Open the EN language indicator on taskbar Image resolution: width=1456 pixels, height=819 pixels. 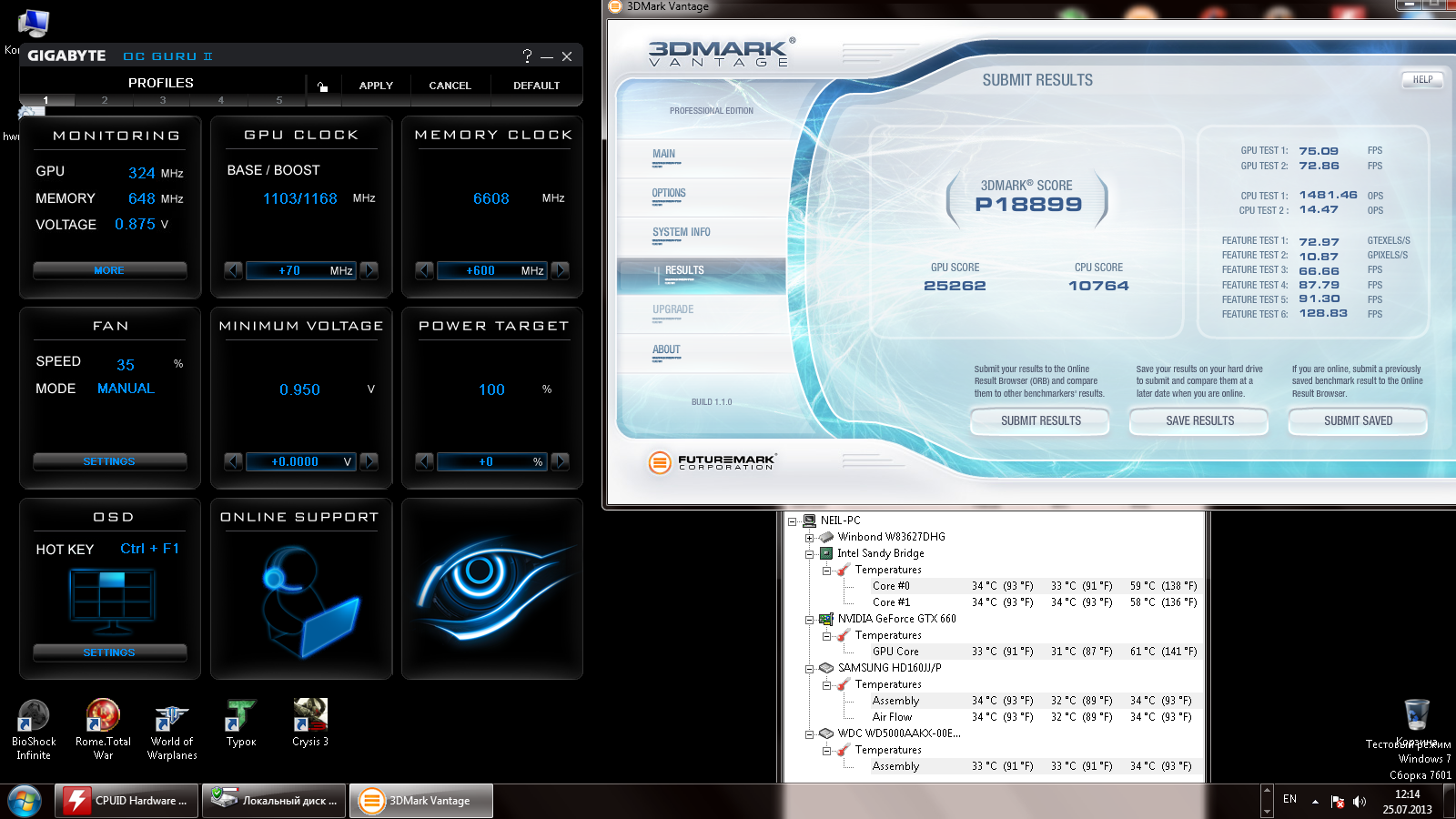[1289, 799]
